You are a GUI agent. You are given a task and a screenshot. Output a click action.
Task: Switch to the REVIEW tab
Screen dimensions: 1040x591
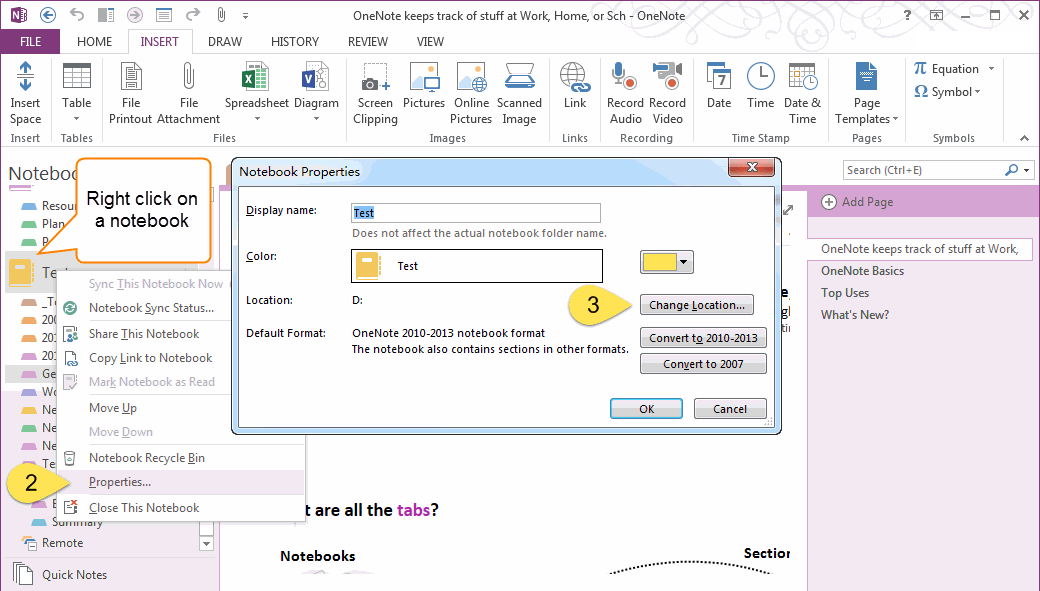pos(367,41)
